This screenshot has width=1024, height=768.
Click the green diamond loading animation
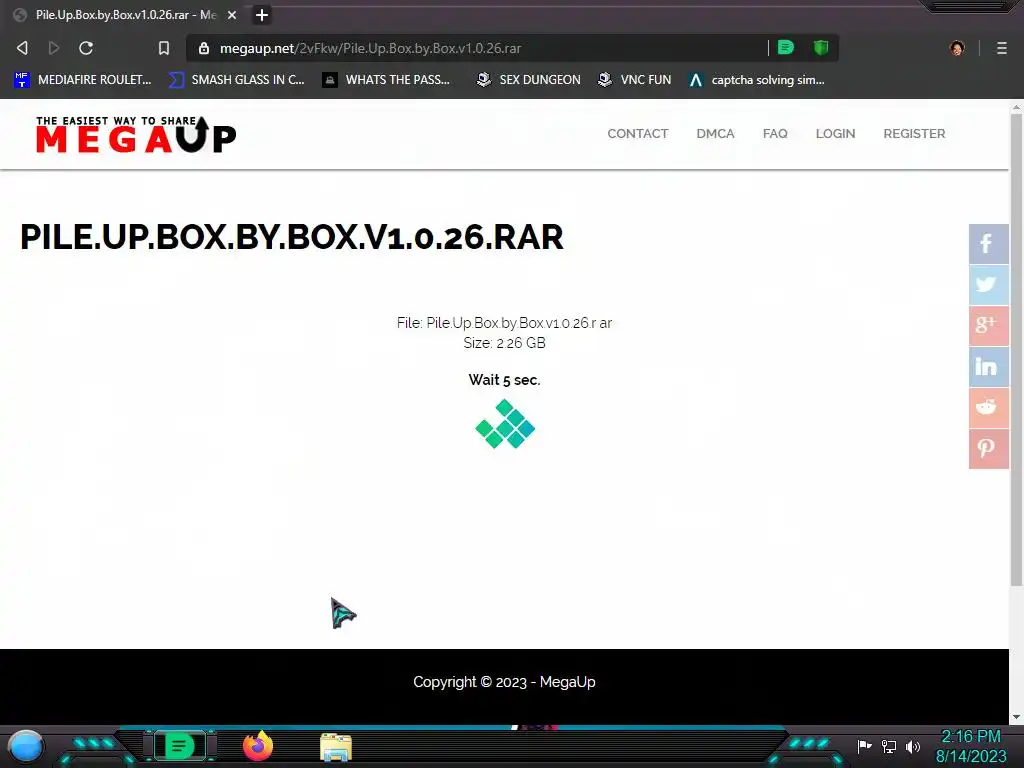pyautogui.click(x=505, y=424)
